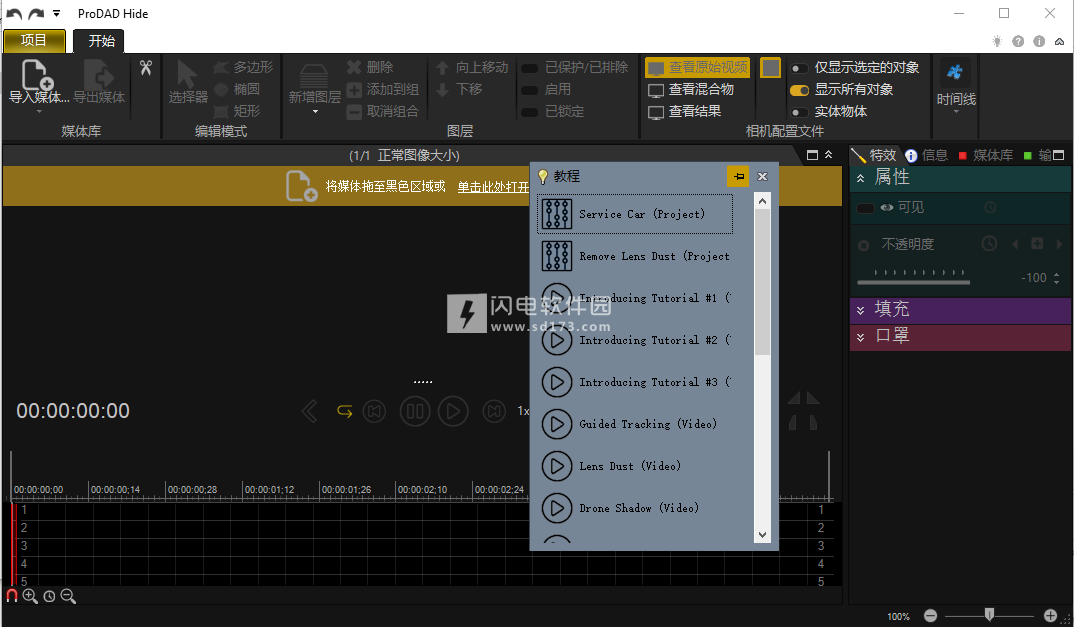Click 添加到组 add to group

(x=382, y=89)
